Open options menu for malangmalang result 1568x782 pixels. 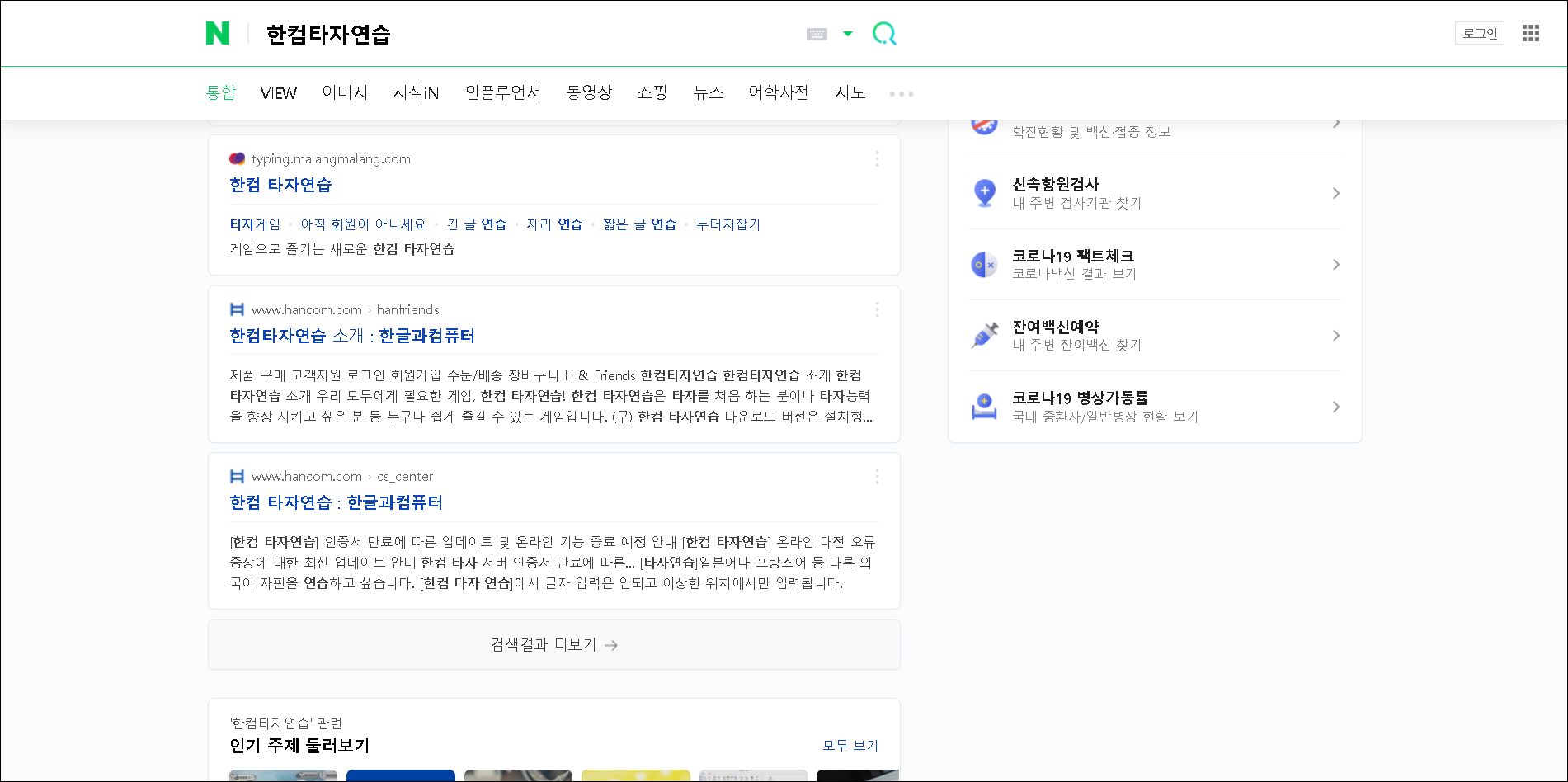877,159
